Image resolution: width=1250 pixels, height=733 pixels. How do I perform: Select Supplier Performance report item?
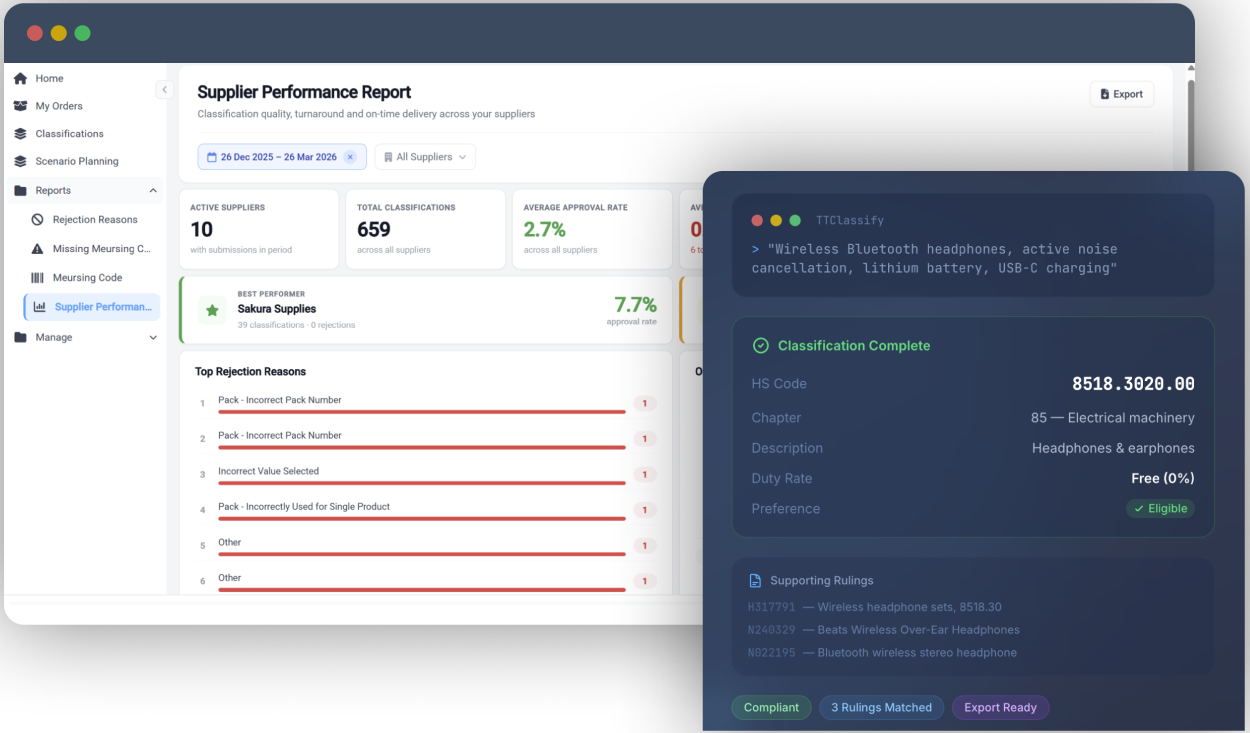click(102, 307)
